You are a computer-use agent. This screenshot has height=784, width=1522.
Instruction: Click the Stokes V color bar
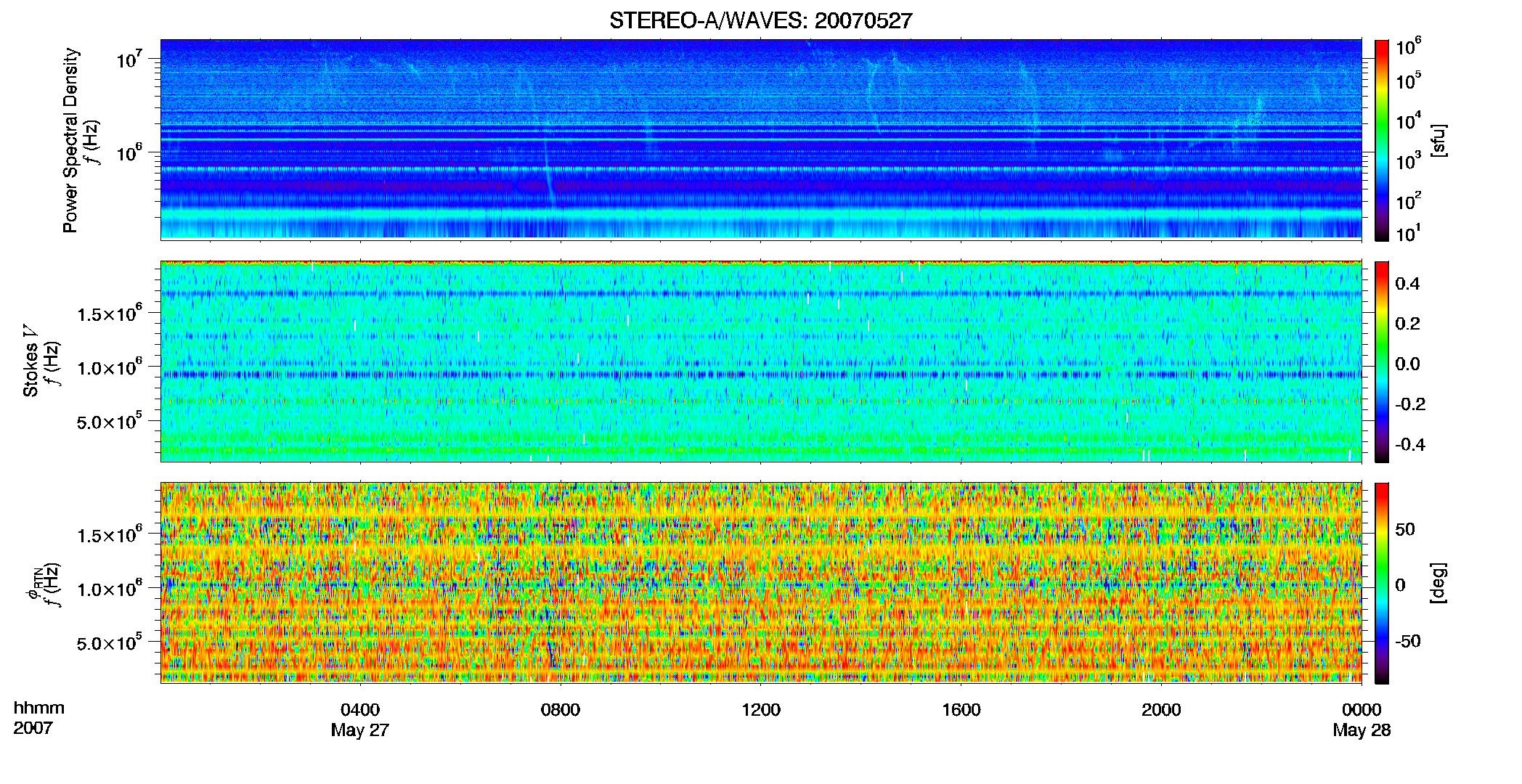(1382, 362)
